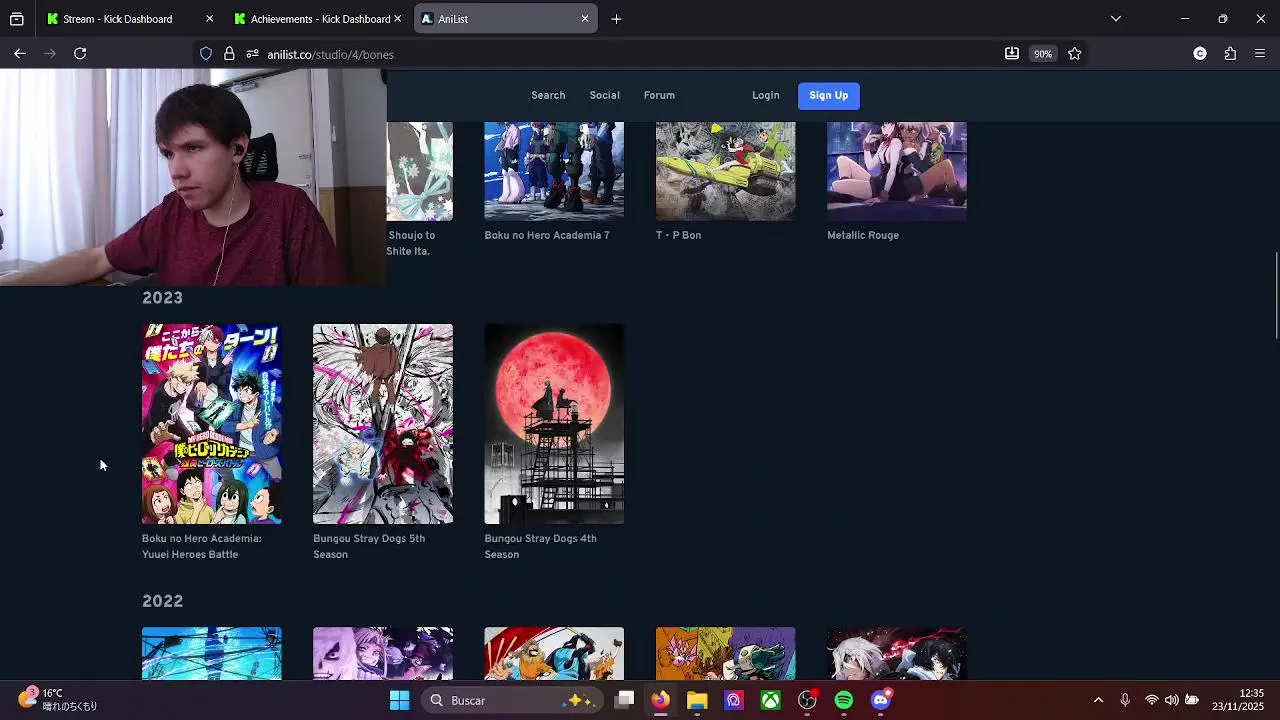Open the T・P Bon cover image

pyautogui.click(x=726, y=171)
